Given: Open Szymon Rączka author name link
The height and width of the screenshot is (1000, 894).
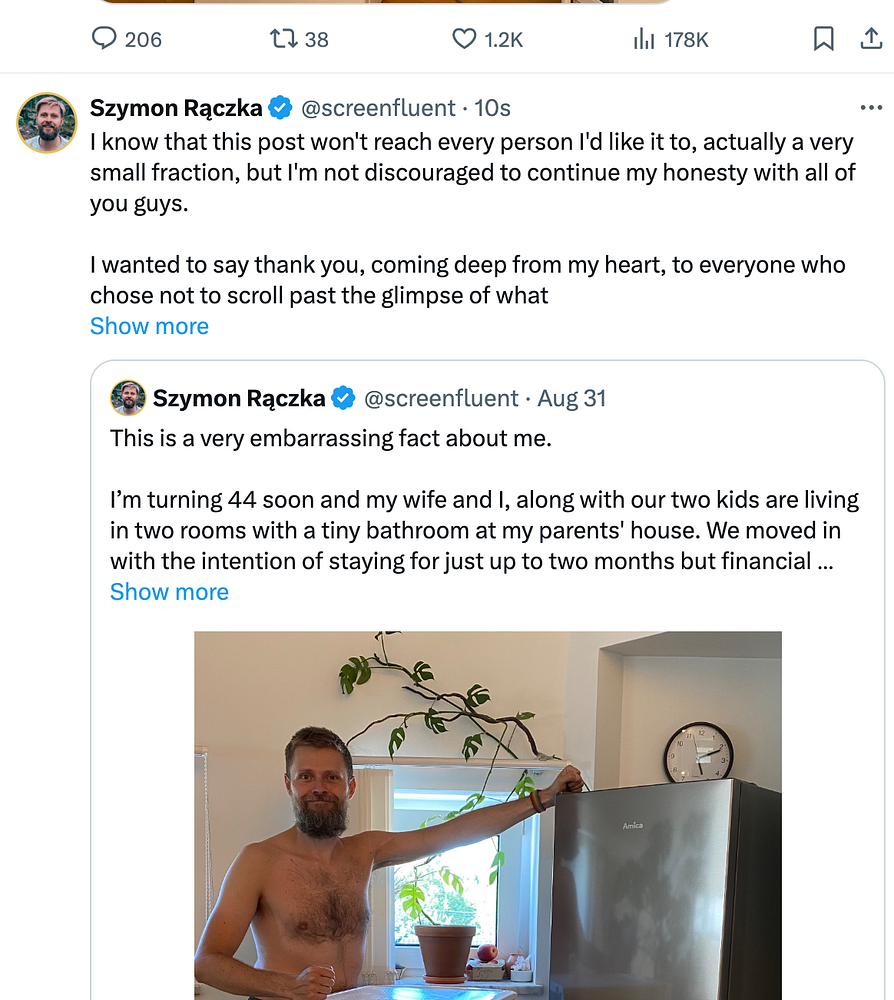Looking at the screenshot, I should [x=176, y=108].
